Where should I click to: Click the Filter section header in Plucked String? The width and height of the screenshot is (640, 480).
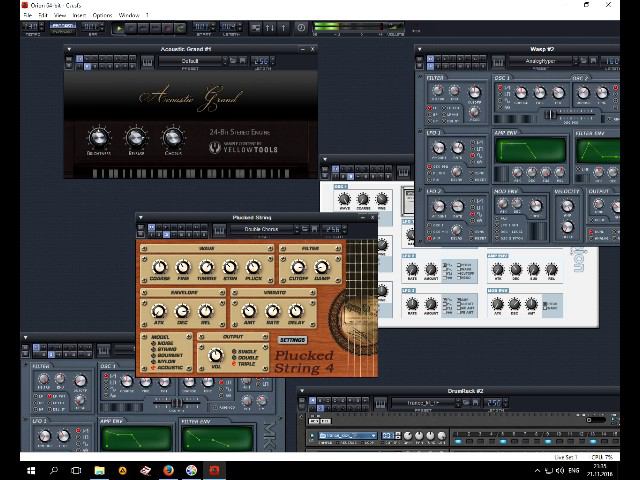point(310,248)
